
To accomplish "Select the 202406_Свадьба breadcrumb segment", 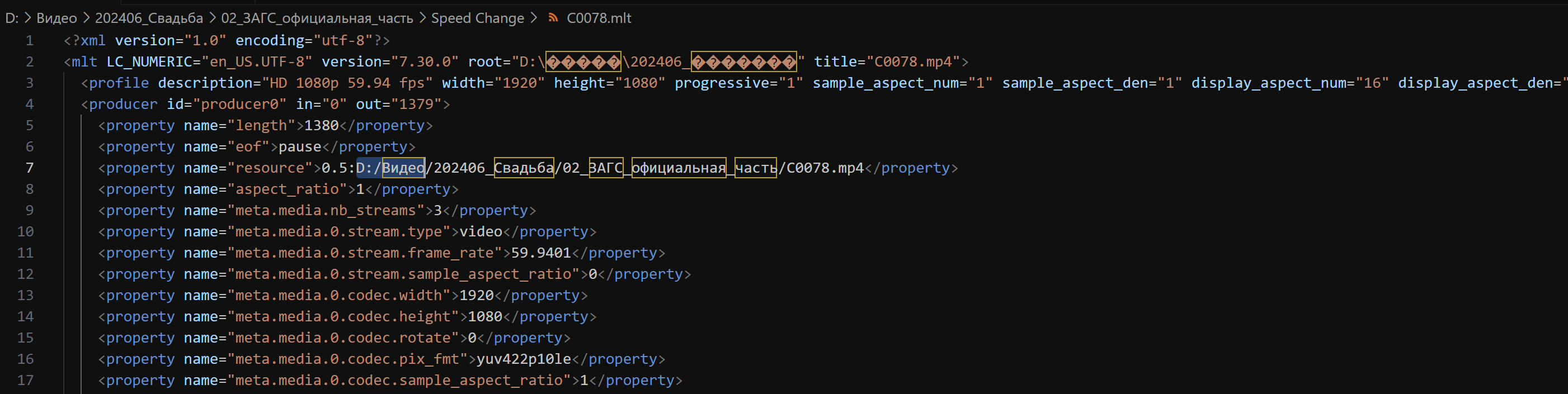I will click(x=149, y=18).
